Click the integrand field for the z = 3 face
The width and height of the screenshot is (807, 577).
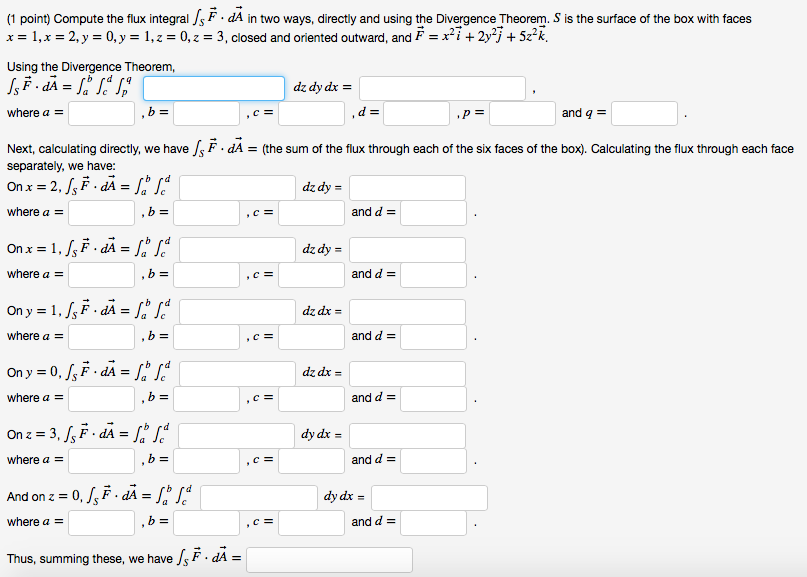(236, 435)
